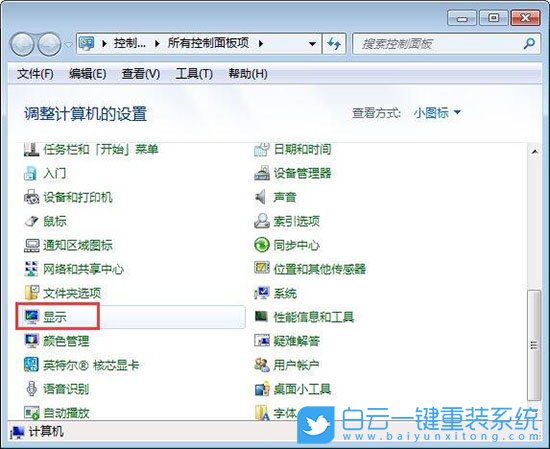Open the 疑难解答 link
This screenshot has width=550, height=449.
(x=296, y=341)
